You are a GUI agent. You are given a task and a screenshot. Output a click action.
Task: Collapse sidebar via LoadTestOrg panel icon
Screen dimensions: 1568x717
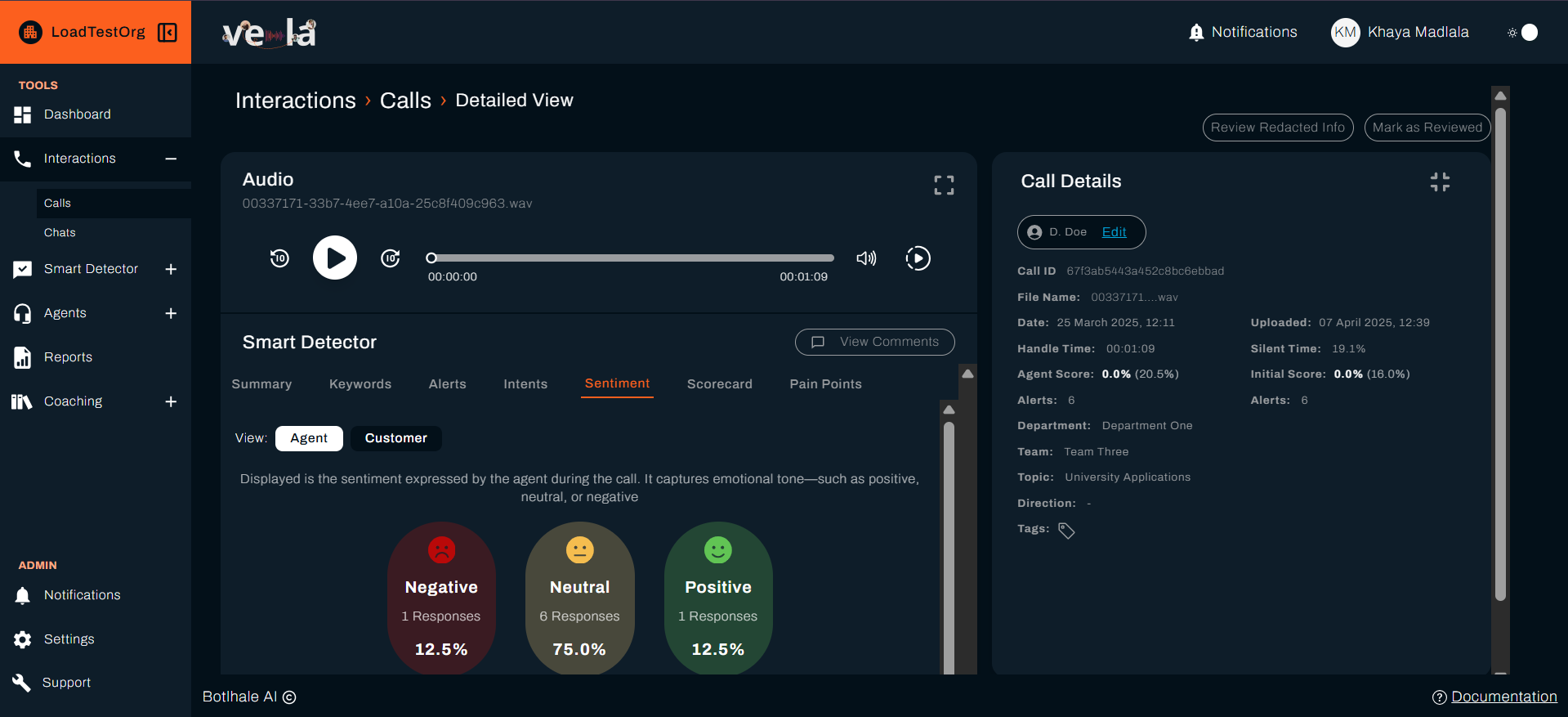(x=168, y=32)
